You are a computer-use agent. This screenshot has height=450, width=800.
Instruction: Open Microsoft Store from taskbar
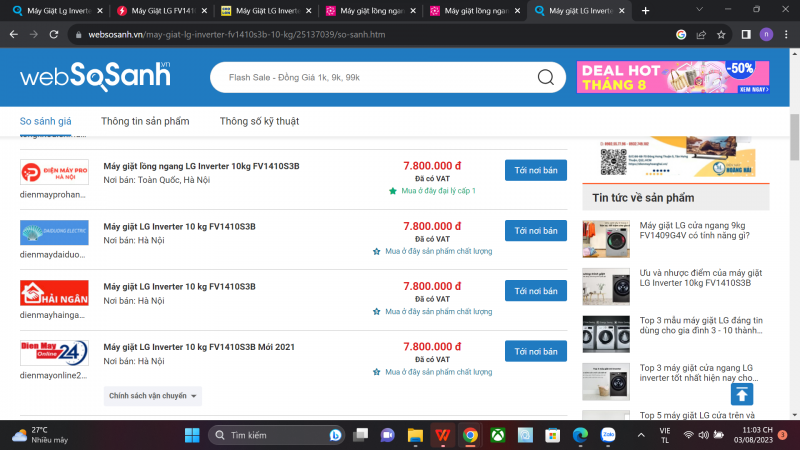(553, 435)
